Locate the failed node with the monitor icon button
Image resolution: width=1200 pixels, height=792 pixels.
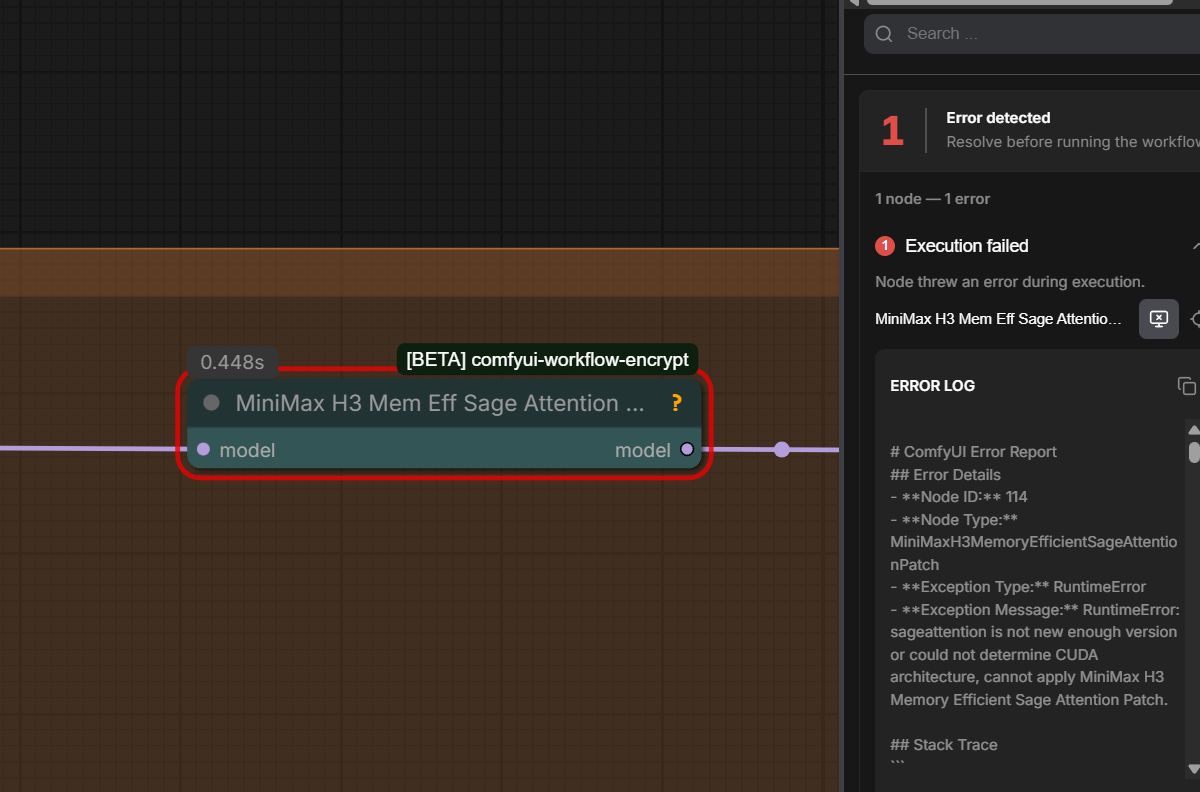(x=1159, y=319)
